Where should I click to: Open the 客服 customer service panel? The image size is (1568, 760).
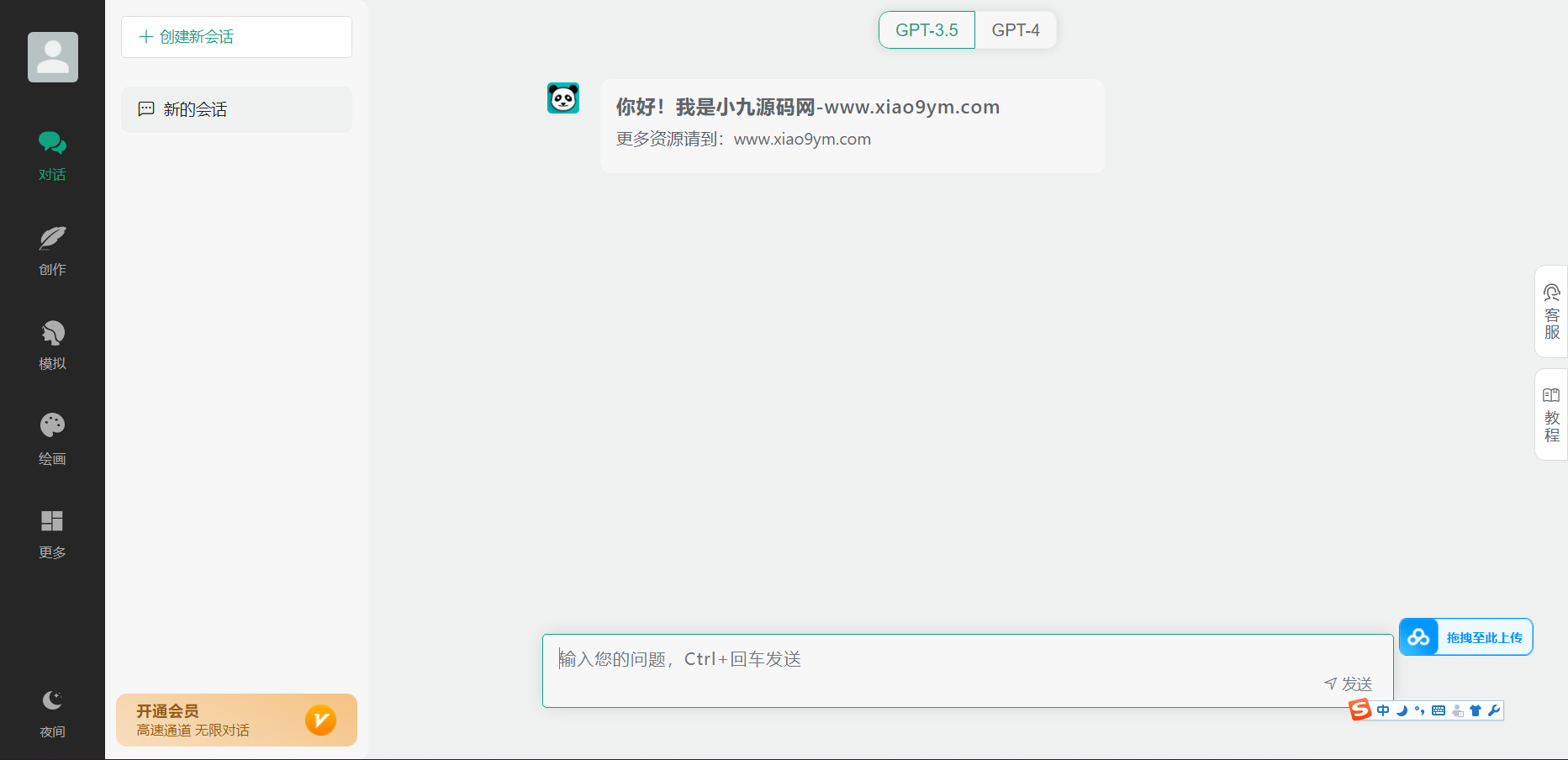[1552, 312]
